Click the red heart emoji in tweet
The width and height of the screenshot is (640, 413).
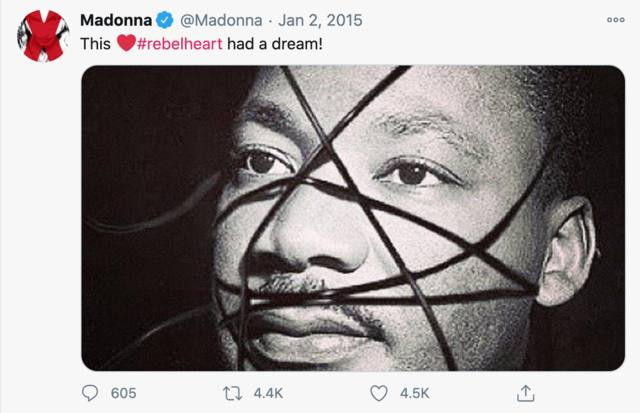[126, 43]
